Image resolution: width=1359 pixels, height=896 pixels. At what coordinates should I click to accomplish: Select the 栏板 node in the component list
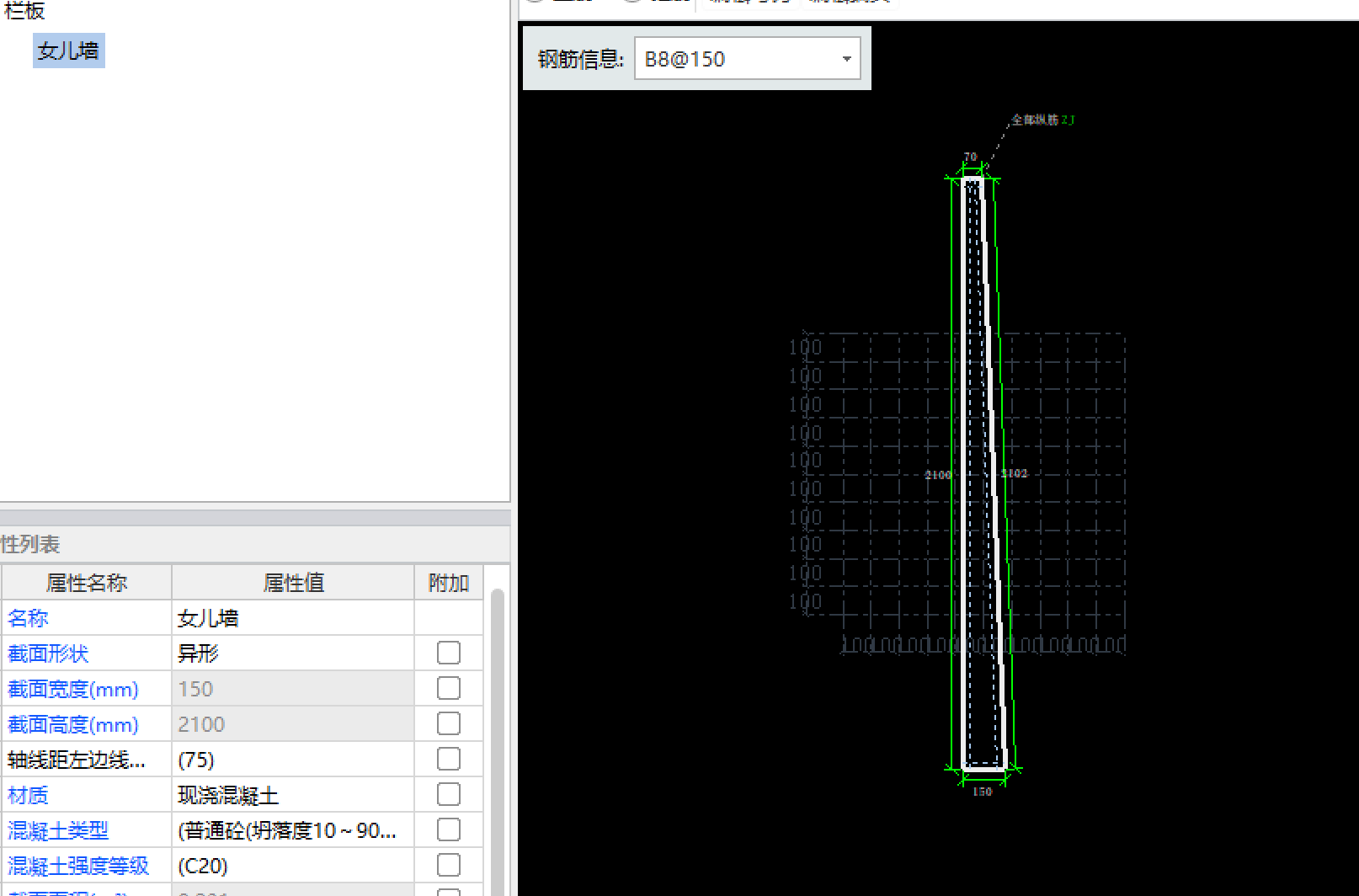coord(24,10)
